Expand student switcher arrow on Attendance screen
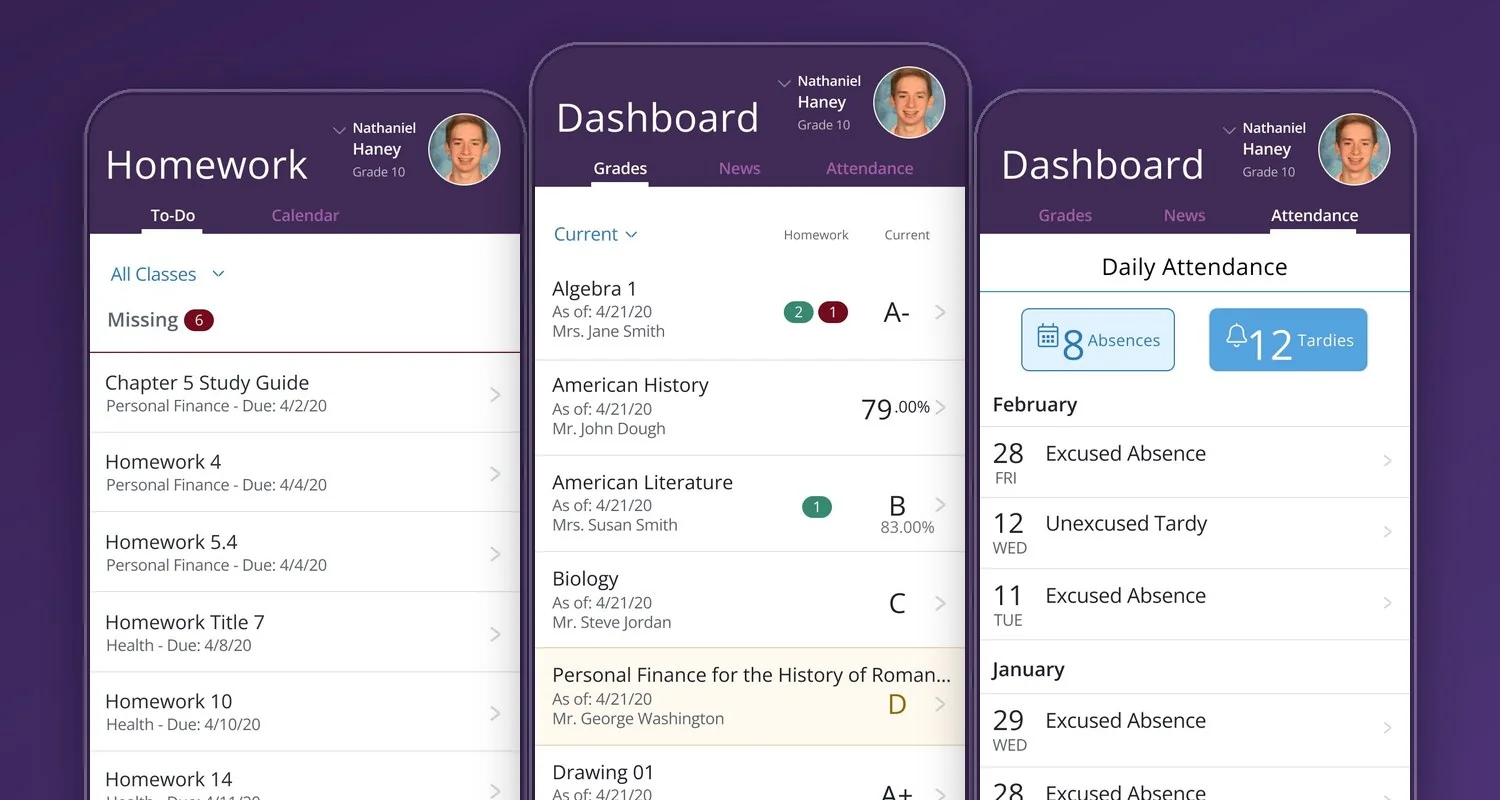 tap(1229, 130)
